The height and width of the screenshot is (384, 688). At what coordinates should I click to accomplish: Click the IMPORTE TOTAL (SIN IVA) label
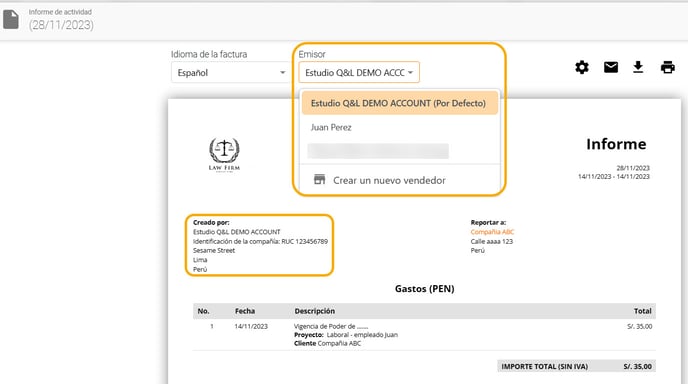tap(545, 366)
